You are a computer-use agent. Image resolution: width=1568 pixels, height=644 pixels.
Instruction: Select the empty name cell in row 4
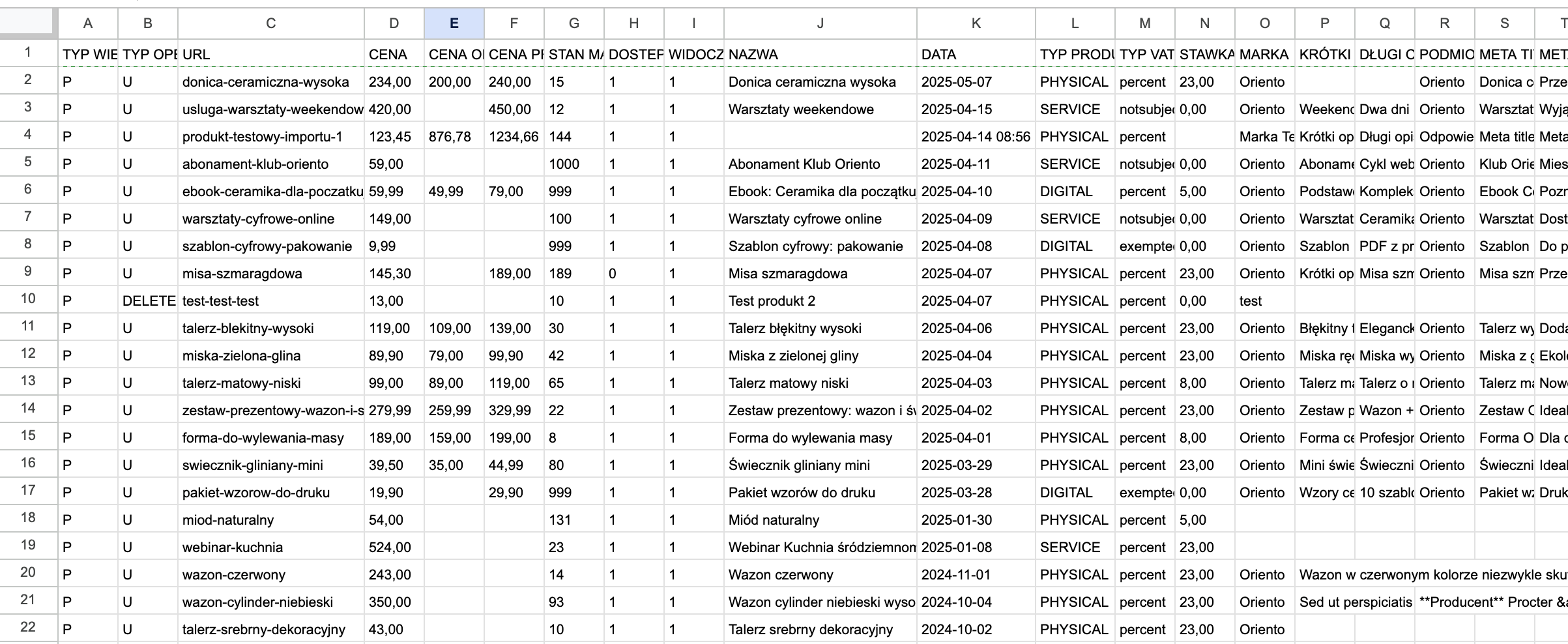coord(820,137)
